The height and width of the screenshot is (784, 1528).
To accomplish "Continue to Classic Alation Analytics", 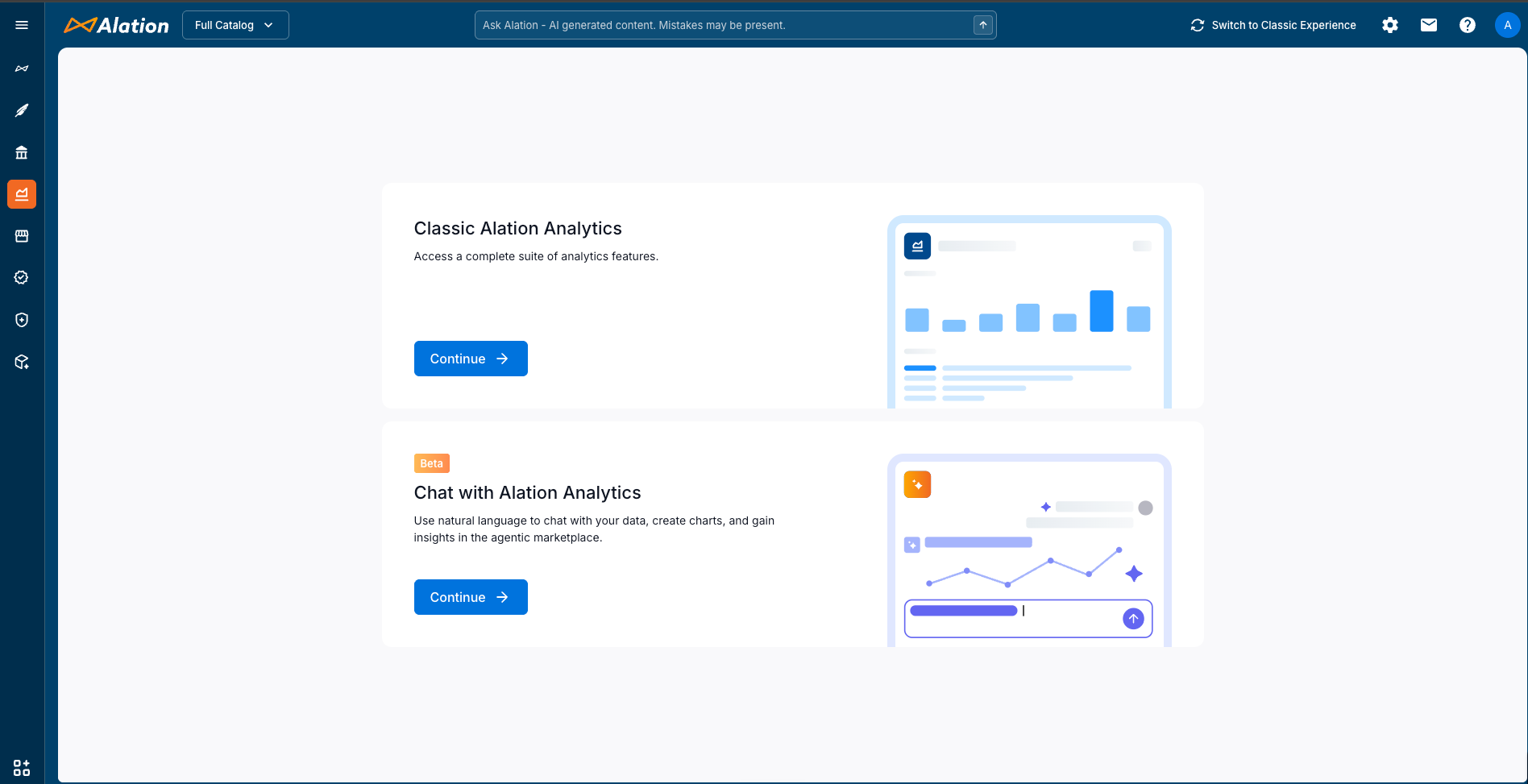I will tap(471, 359).
